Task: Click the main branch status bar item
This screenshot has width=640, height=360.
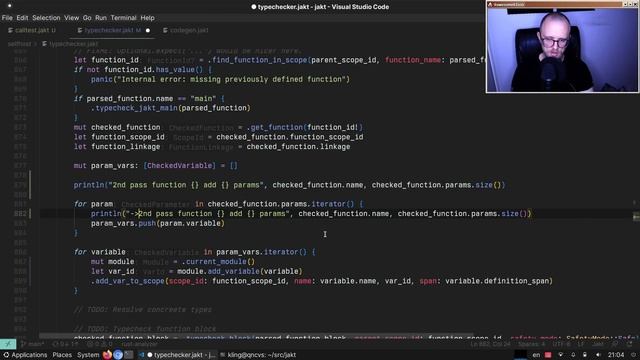Action: (x=32, y=344)
